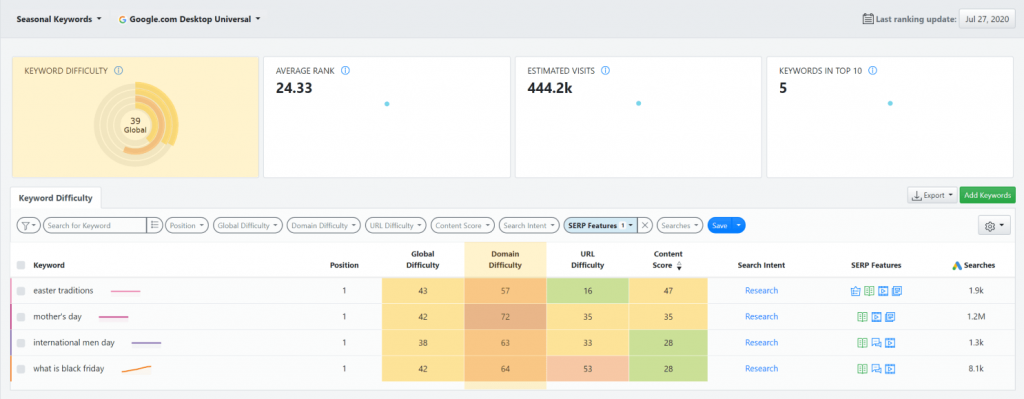
Task: Open the Seasonal Keywords dropdown
Action: click(x=59, y=19)
